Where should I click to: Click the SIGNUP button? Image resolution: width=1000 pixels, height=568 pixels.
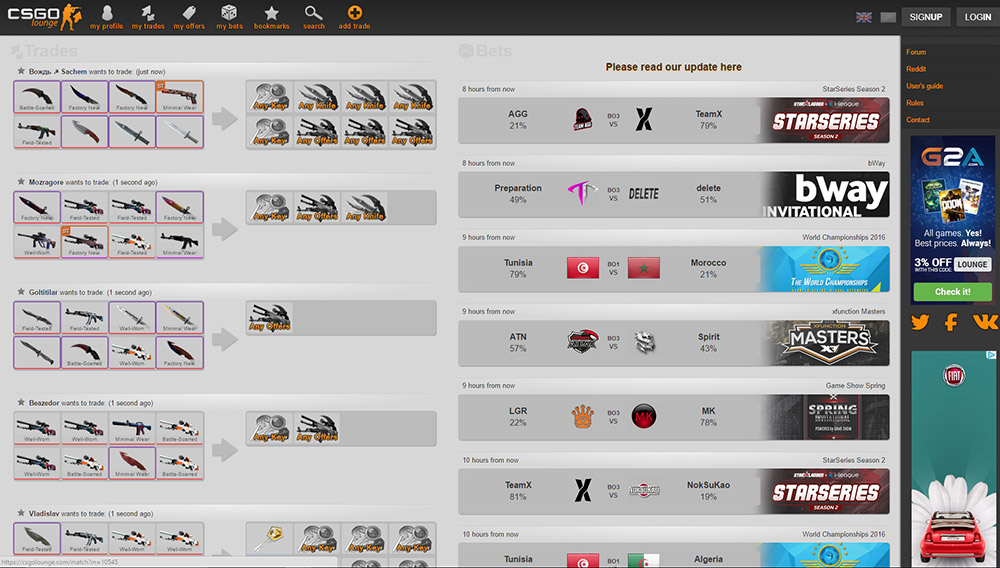tap(925, 17)
